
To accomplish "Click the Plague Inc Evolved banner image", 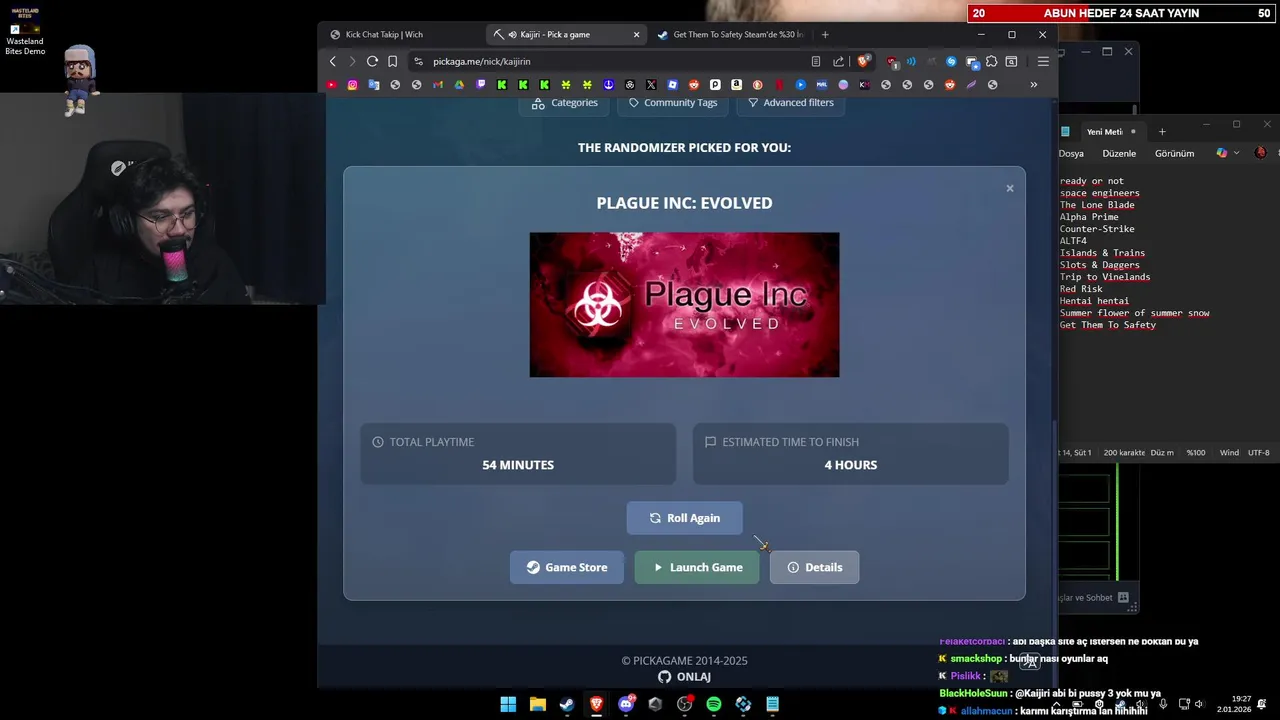I will (684, 305).
